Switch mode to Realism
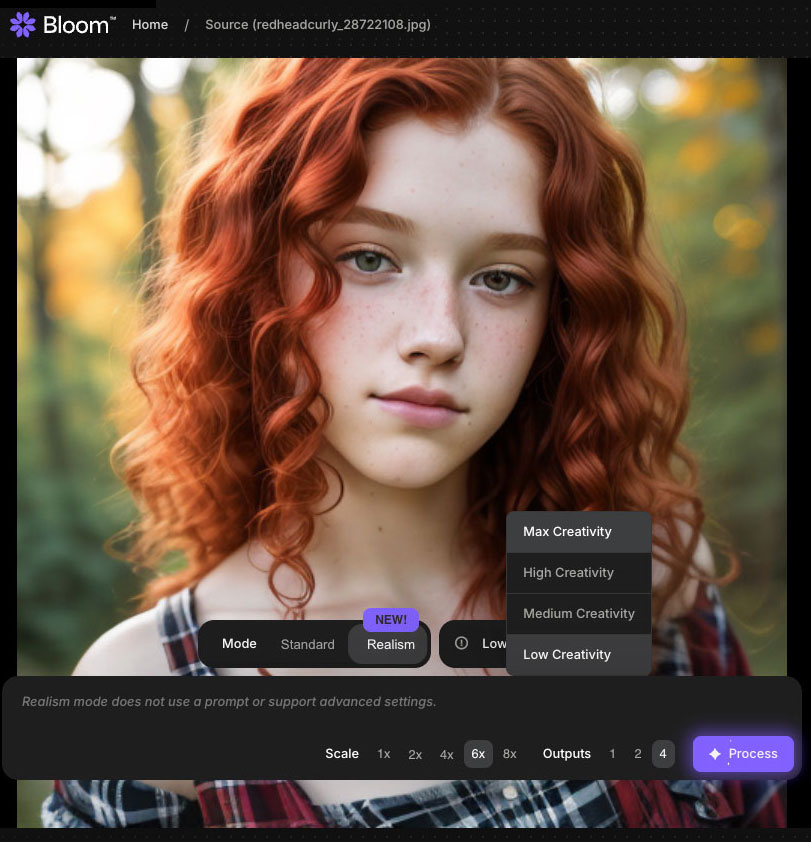The image size is (811, 842). coord(390,644)
